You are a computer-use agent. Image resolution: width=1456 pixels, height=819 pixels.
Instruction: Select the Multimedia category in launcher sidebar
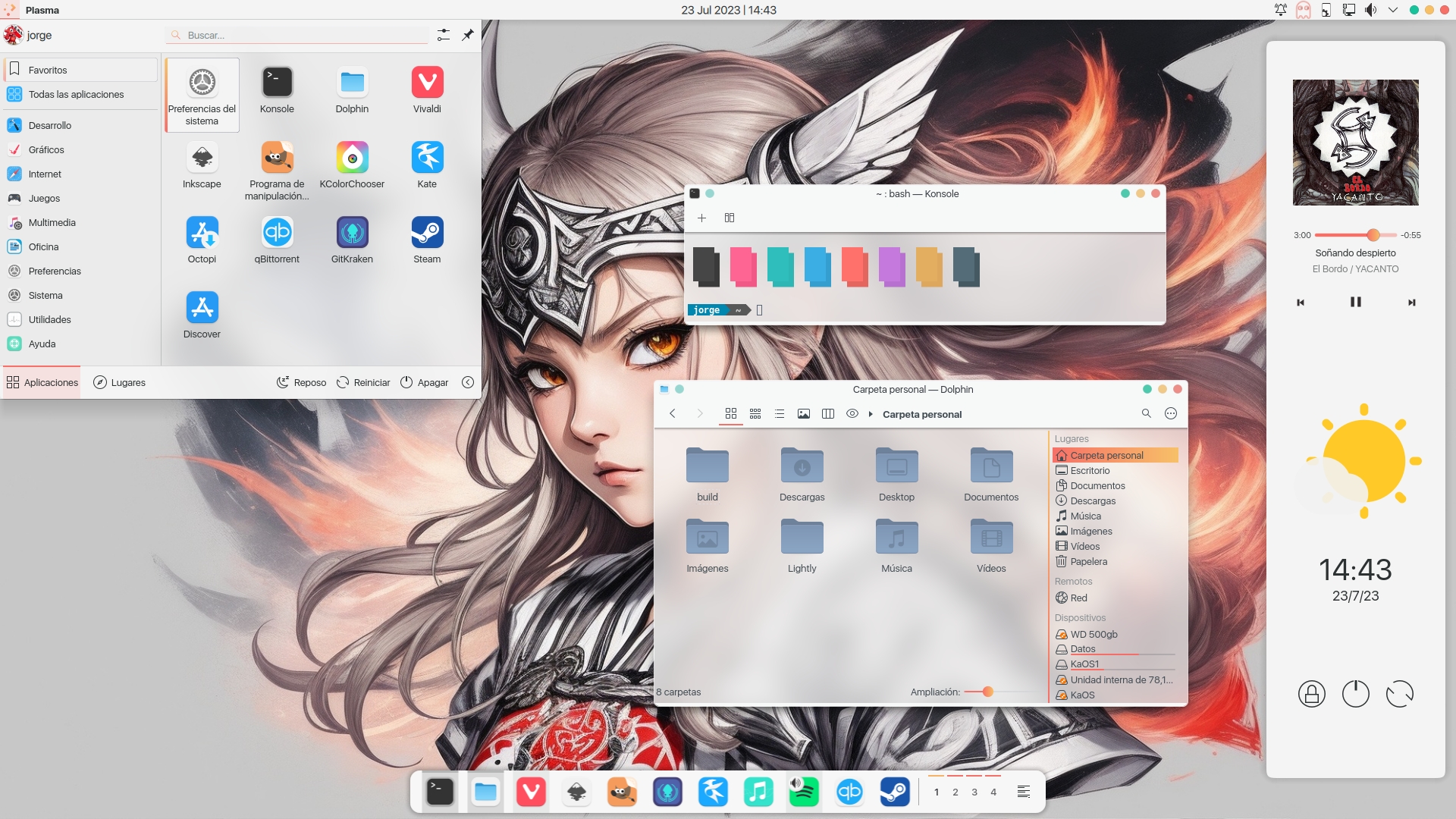(52, 222)
